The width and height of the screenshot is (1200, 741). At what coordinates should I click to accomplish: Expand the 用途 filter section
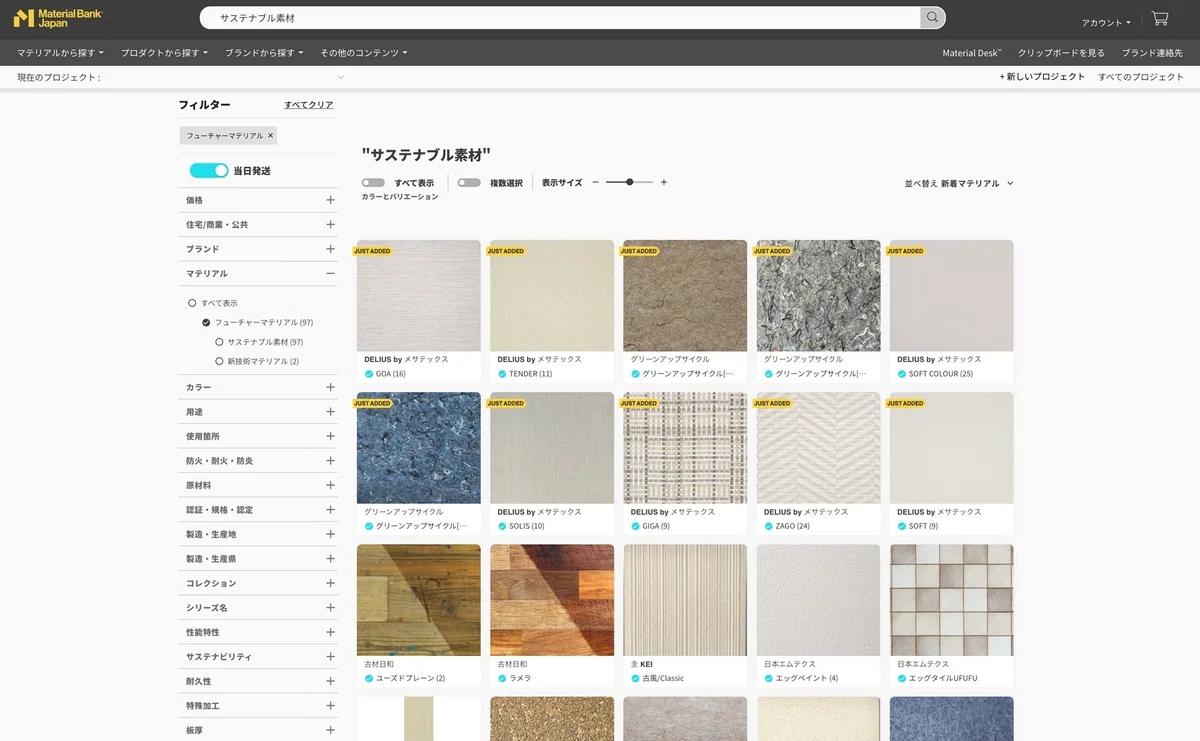[258, 412]
